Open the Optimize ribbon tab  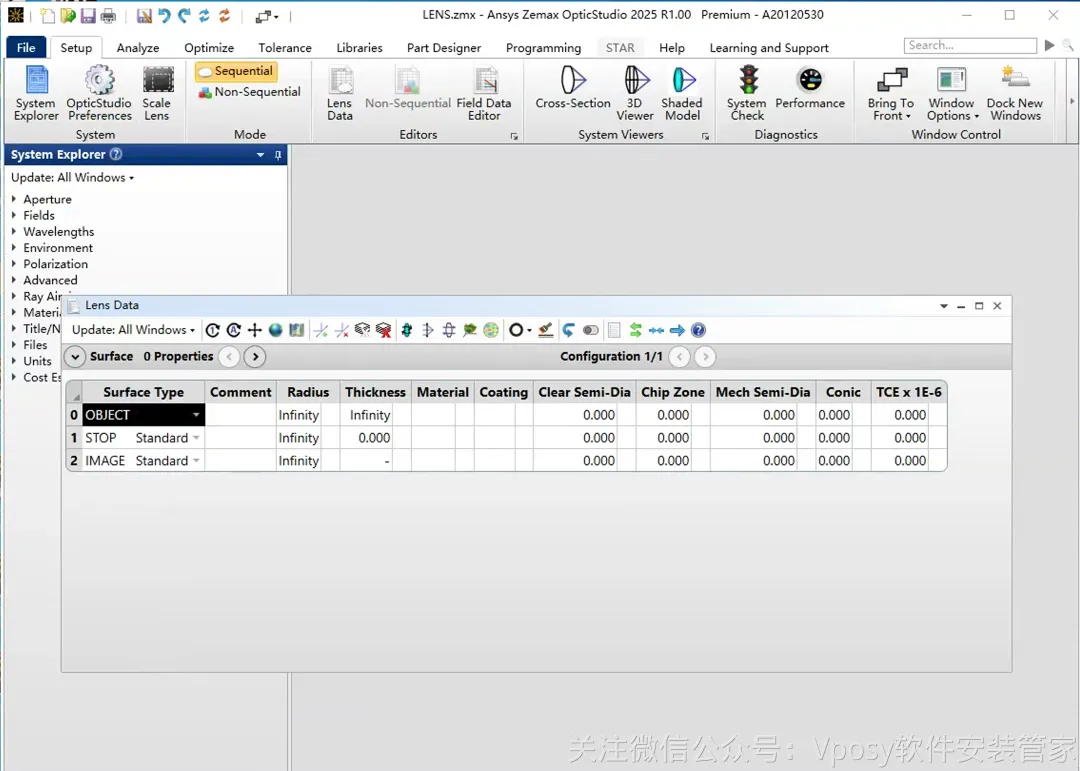[209, 48]
